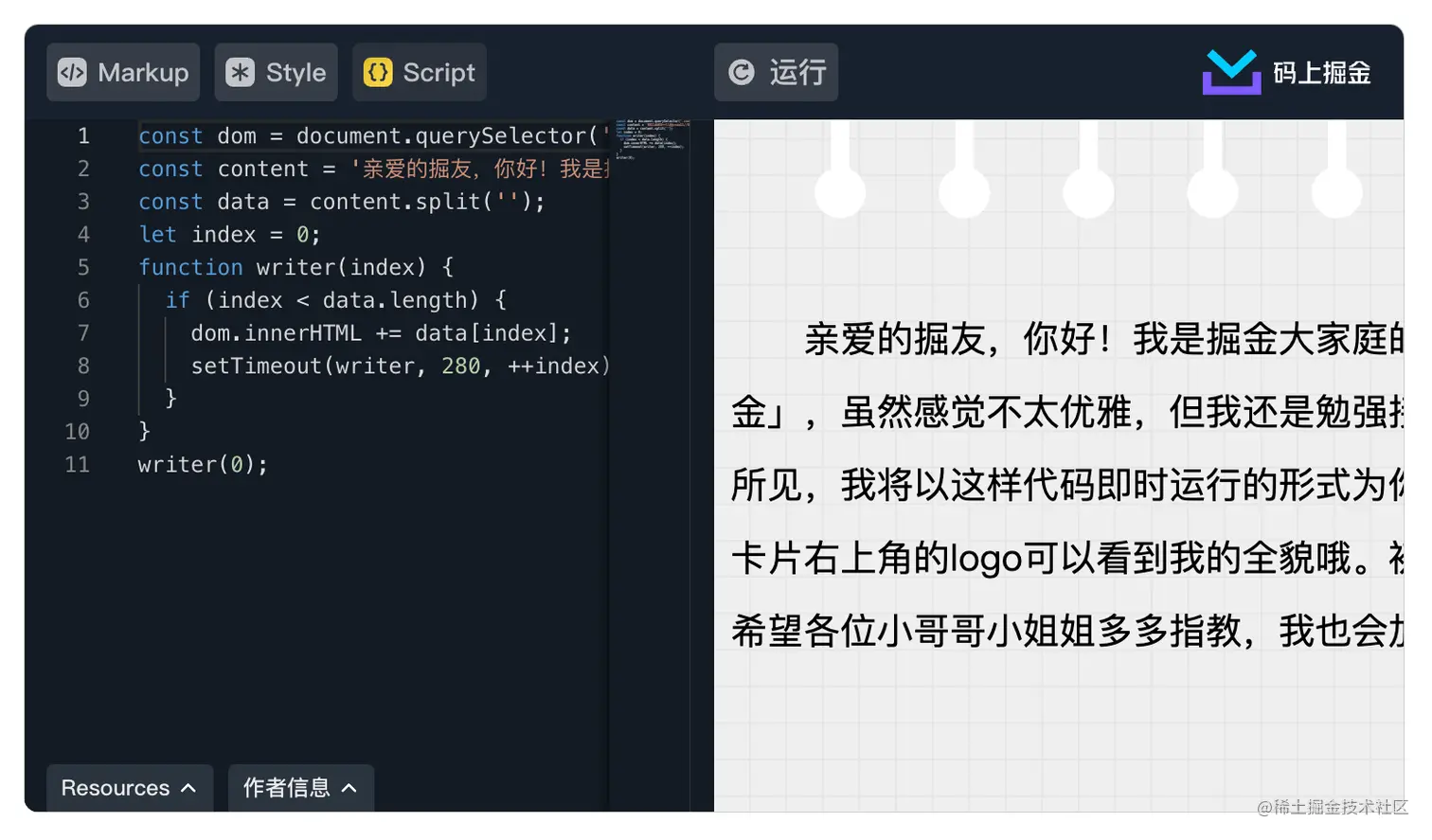Click the Script curly braces icon
Image resolution: width=1432 pixels, height=840 pixels.
pos(378,73)
